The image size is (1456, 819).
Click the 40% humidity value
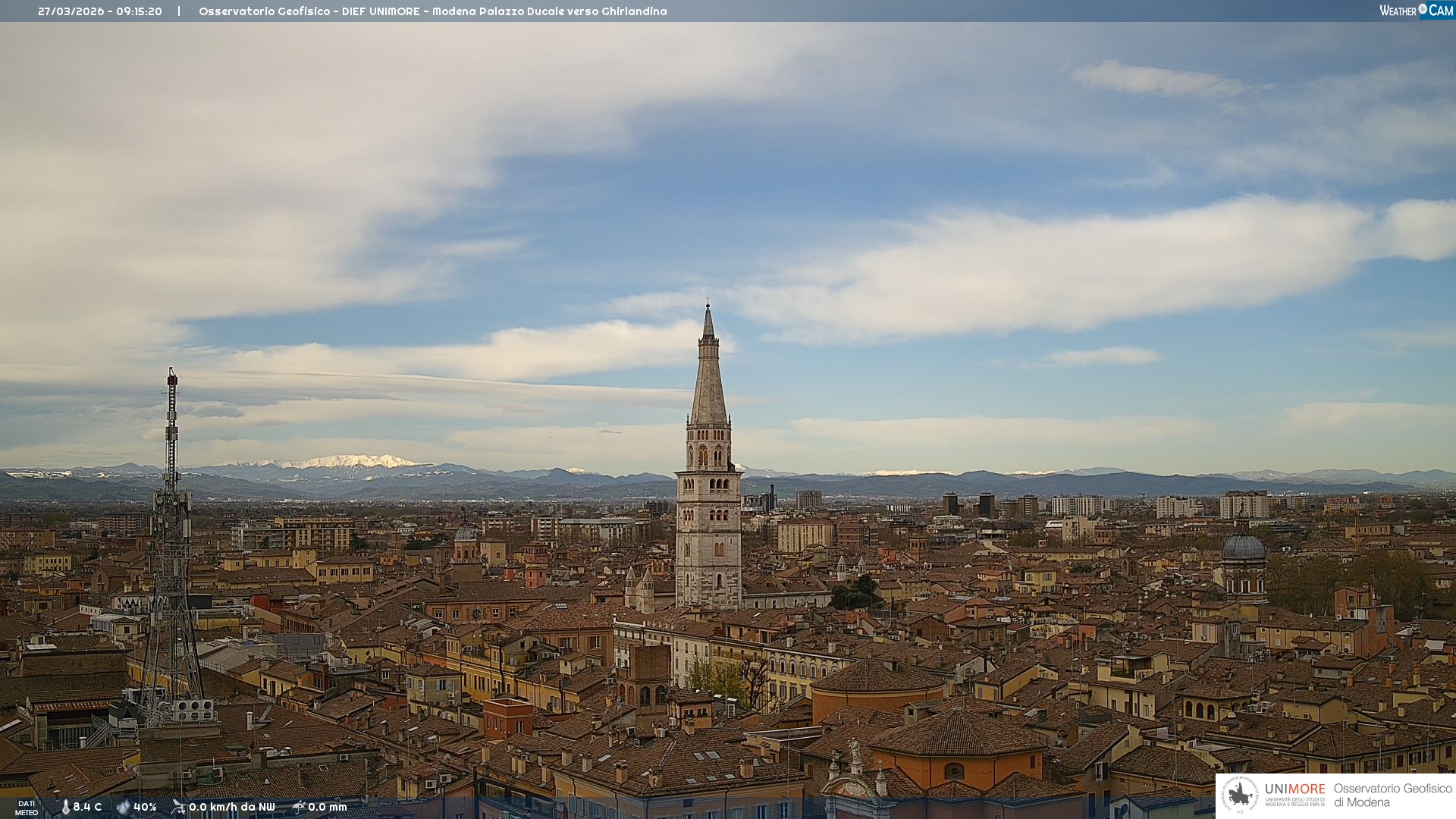pos(145,807)
